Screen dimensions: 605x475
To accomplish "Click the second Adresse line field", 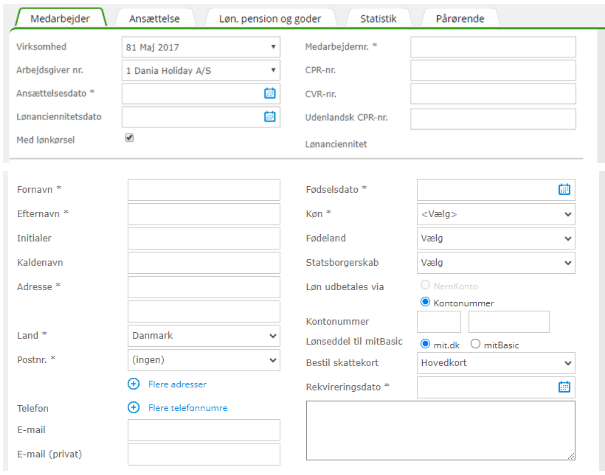I will pyautogui.click(x=204, y=311).
